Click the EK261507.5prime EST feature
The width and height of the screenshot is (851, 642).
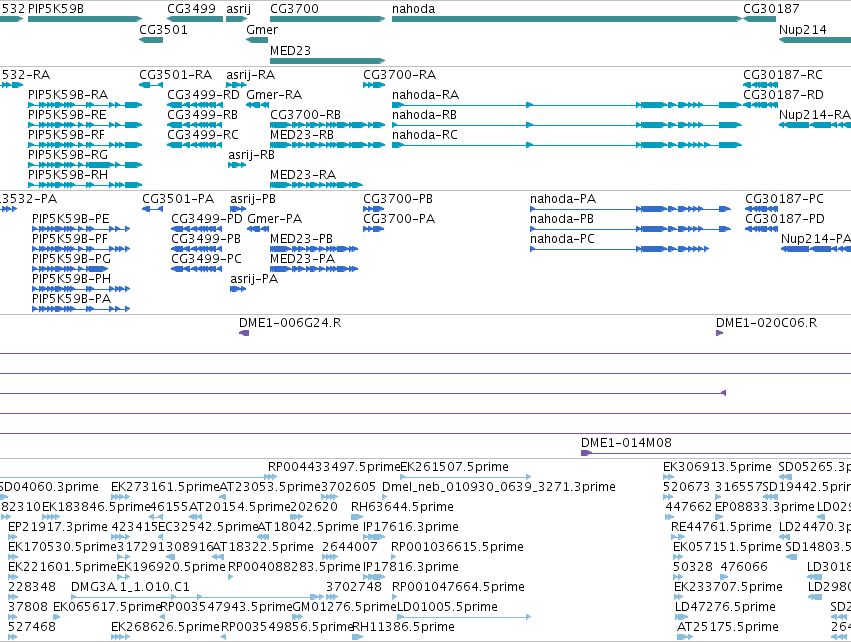pos(466,476)
